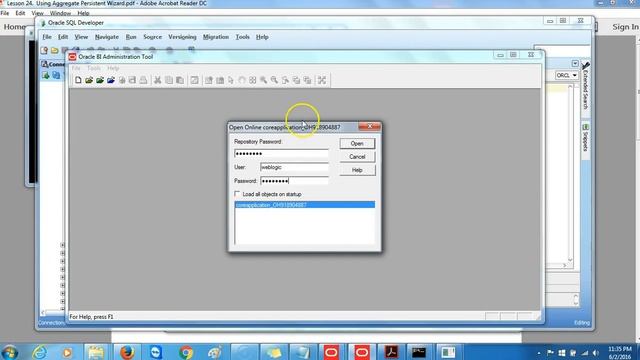Open Run menu in SQL Developer
Viewport: 640px width, 360px height.
tap(131, 37)
